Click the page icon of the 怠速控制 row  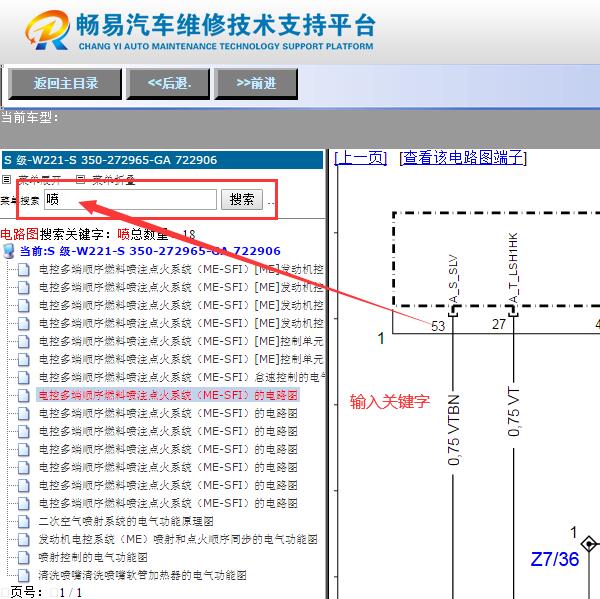24,377
